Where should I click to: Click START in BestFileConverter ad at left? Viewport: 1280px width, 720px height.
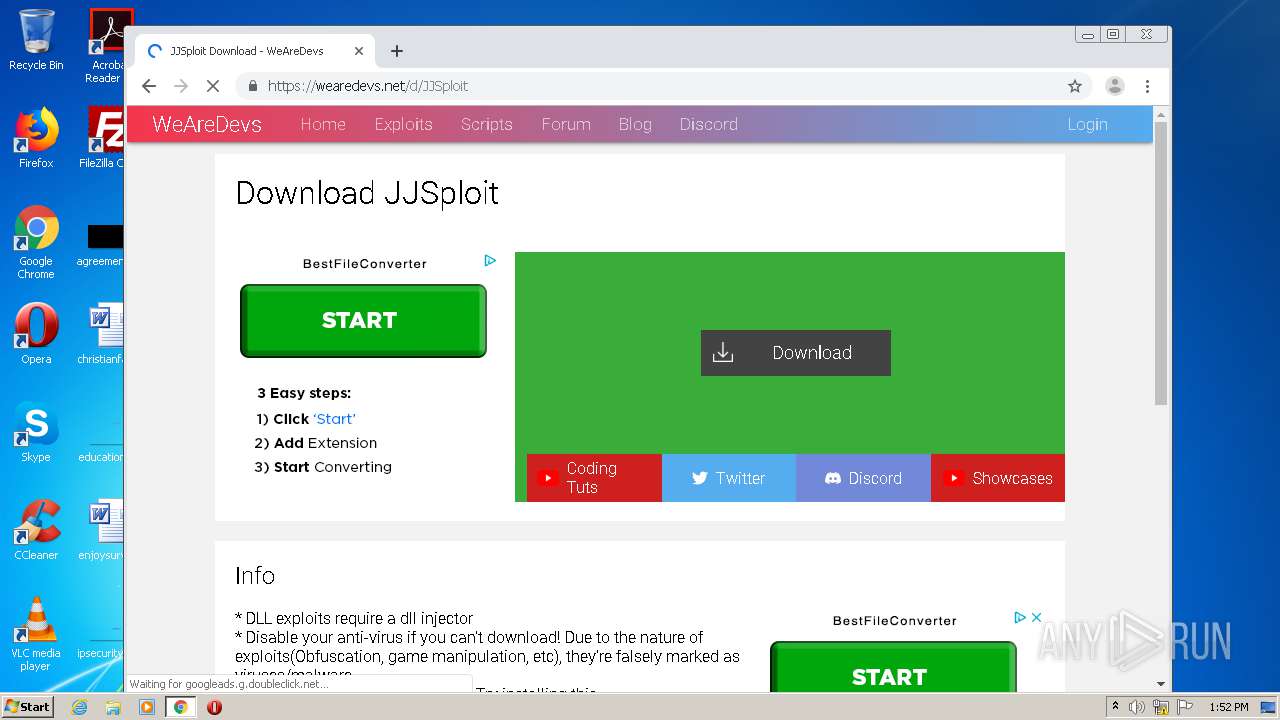[363, 321]
